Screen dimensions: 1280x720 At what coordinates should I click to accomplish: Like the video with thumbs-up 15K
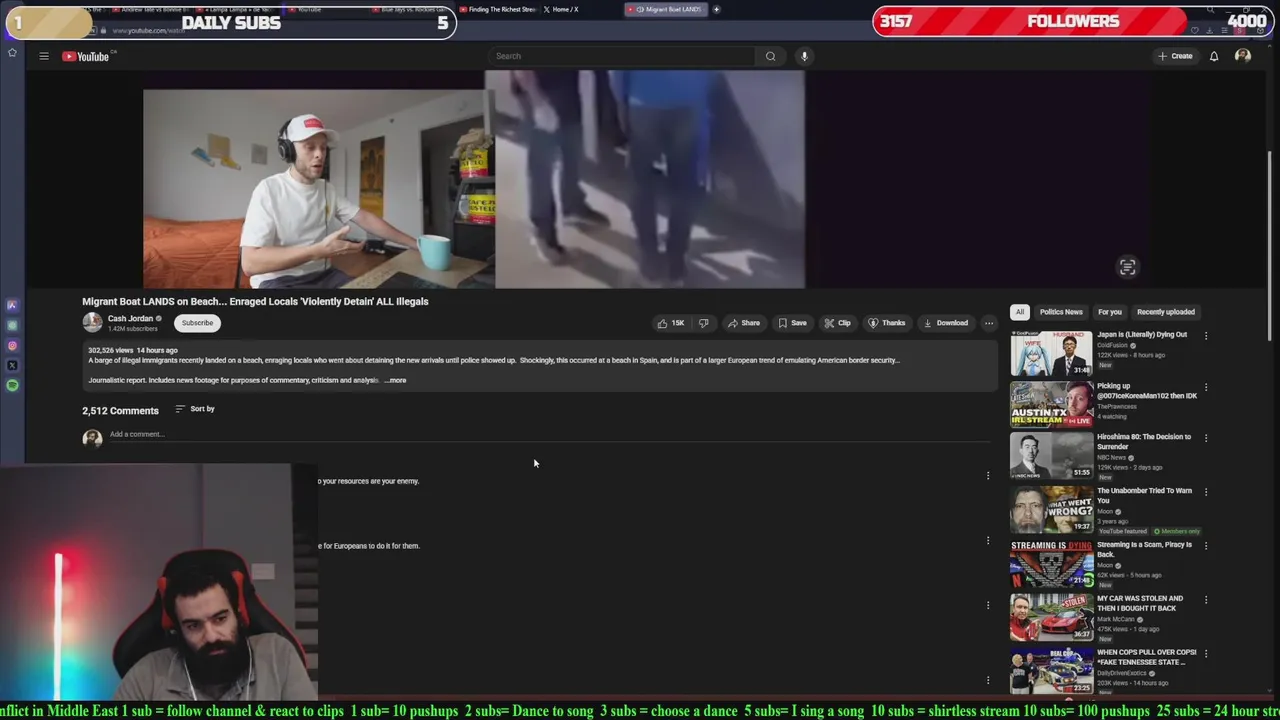(x=671, y=323)
